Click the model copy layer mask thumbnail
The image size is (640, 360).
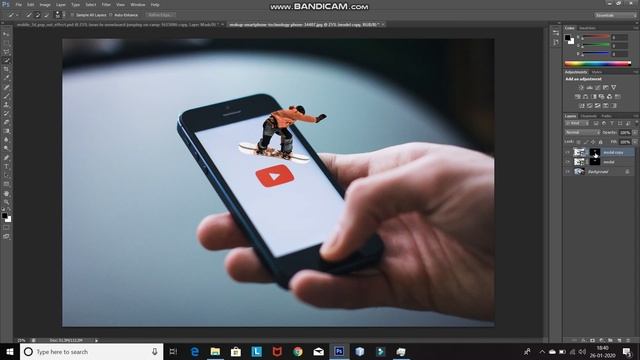(595, 152)
